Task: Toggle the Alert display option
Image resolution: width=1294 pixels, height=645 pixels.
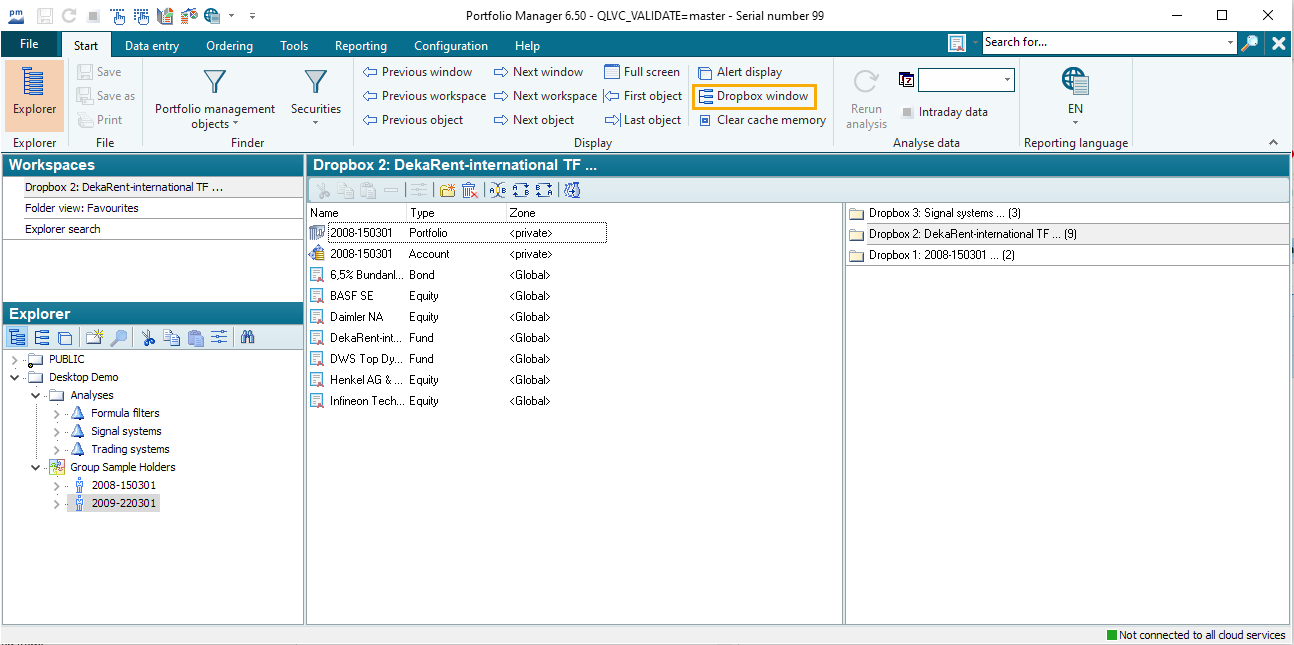Action: point(740,72)
